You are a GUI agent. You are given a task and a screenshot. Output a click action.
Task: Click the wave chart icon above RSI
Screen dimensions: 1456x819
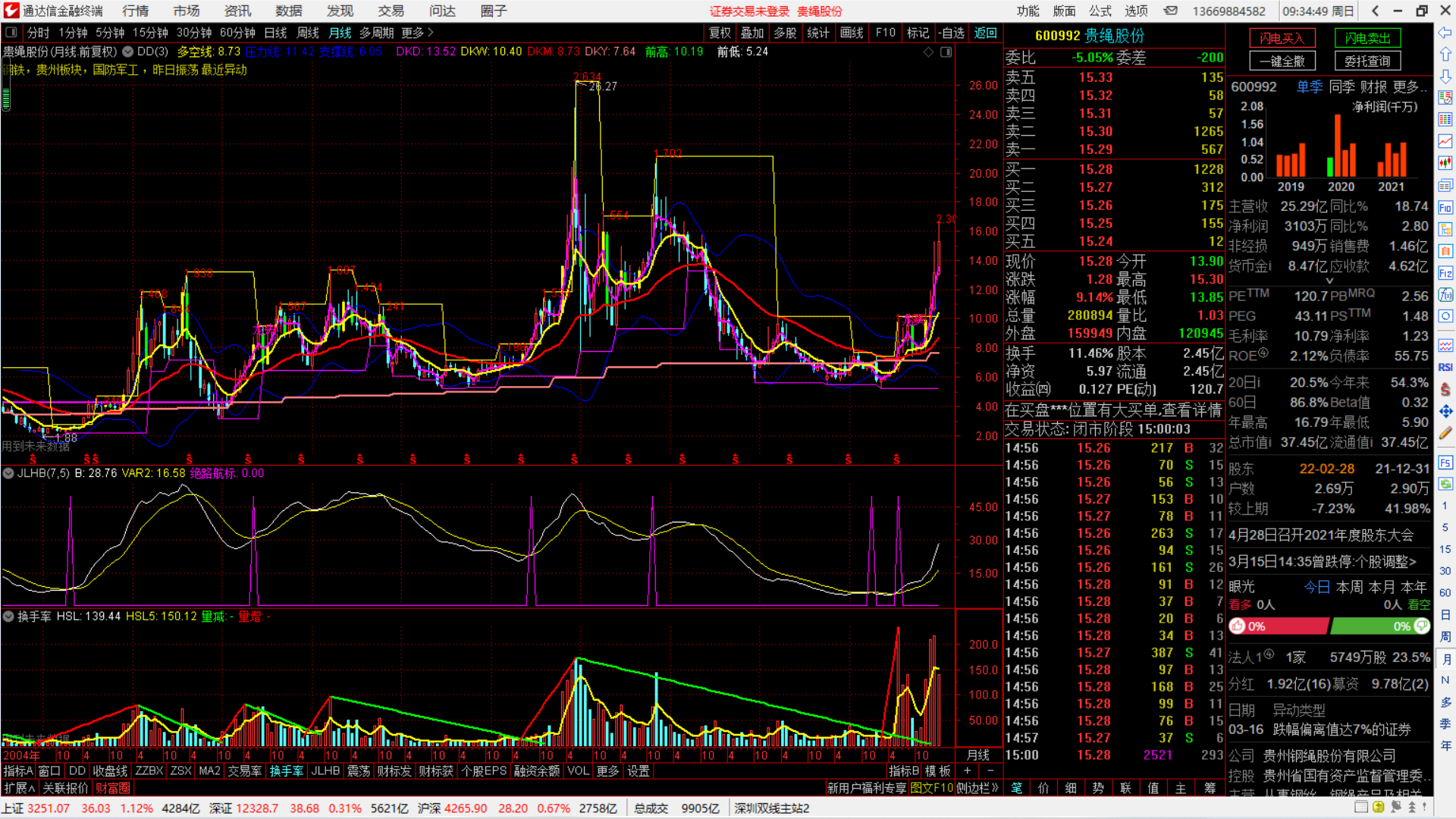(1445, 345)
